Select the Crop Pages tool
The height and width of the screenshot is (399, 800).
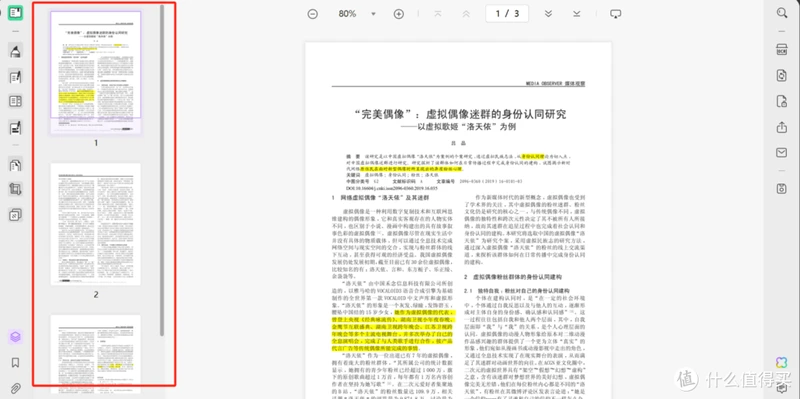(15, 189)
